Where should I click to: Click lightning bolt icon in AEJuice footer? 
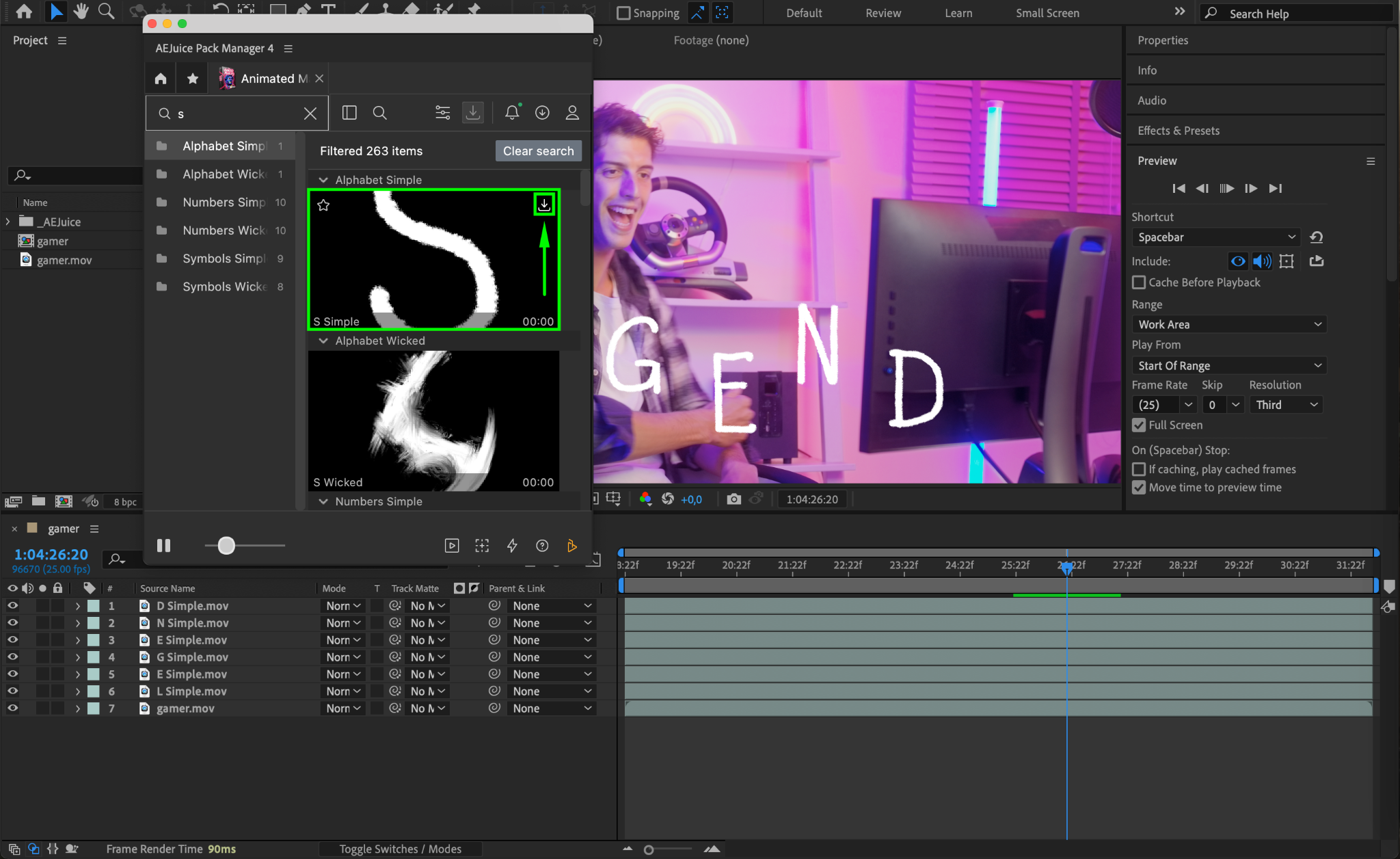512,545
